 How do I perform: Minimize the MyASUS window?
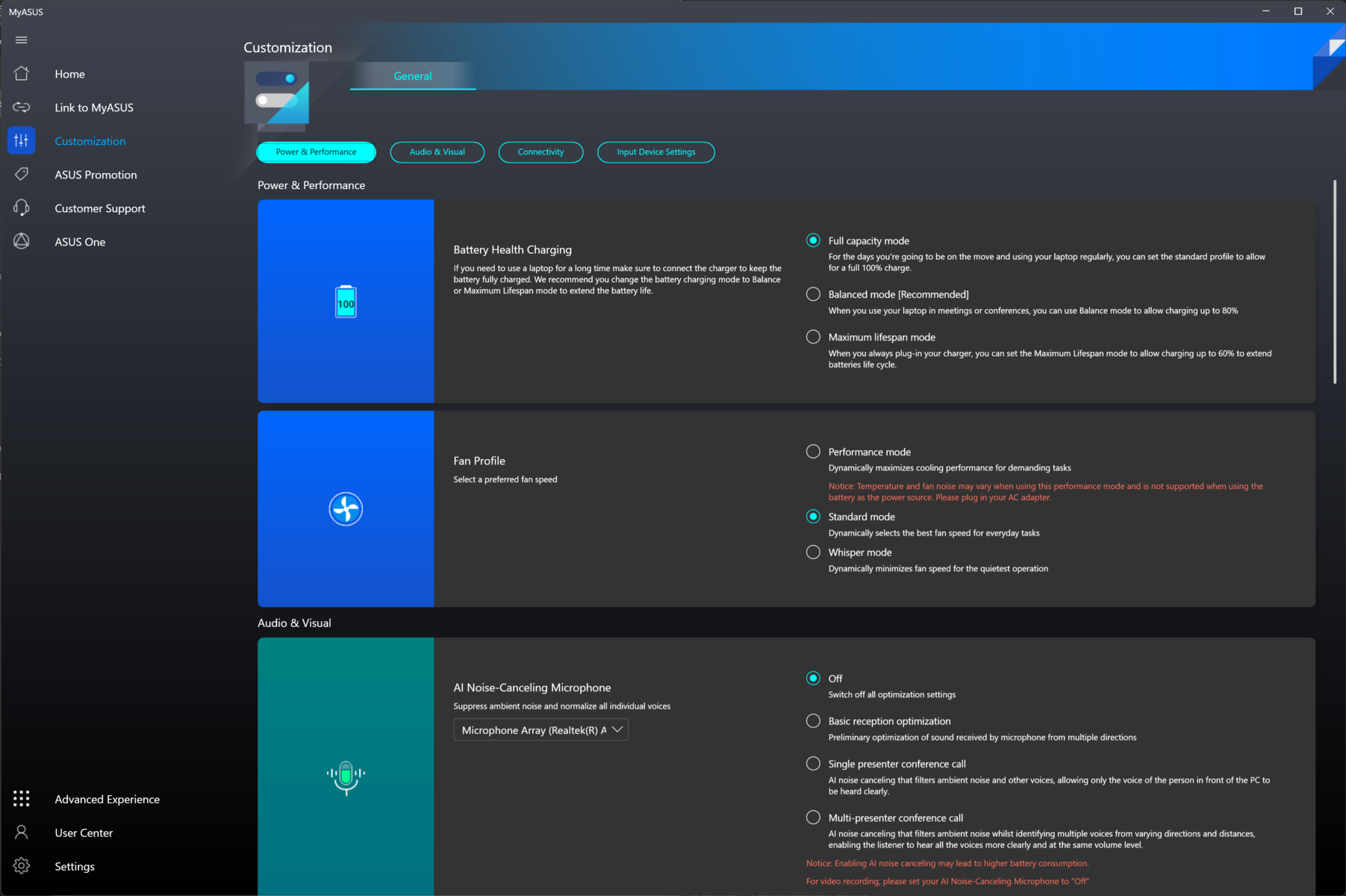coord(1266,11)
